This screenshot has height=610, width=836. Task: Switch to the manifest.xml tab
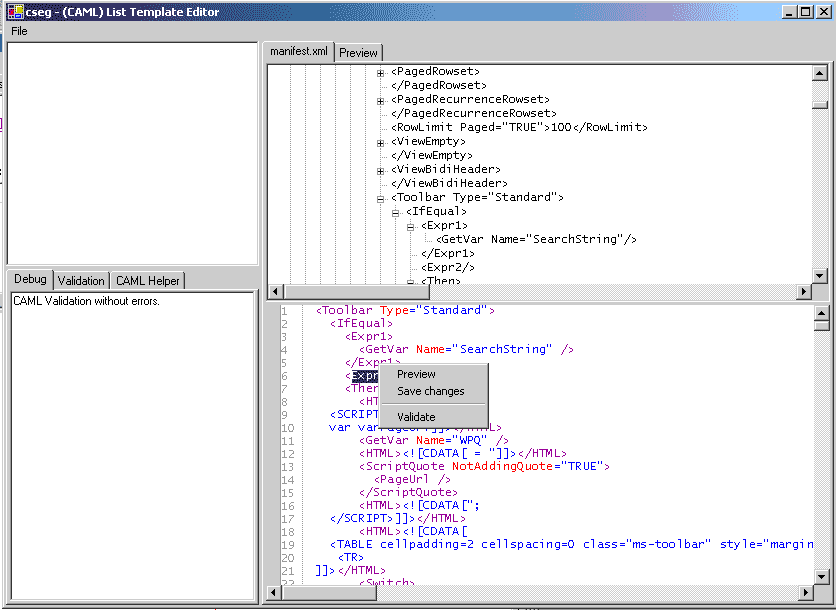pyautogui.click(x=299, y=51)
